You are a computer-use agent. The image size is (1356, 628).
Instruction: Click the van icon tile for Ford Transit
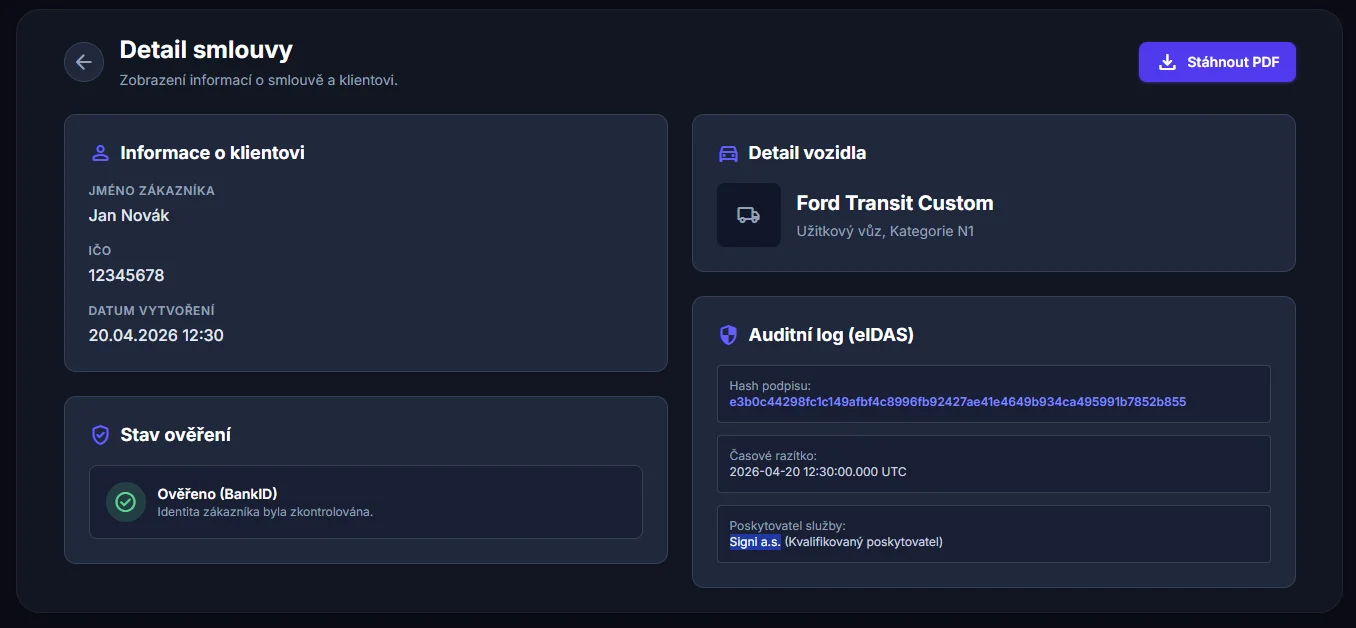[x=748, y=215]
